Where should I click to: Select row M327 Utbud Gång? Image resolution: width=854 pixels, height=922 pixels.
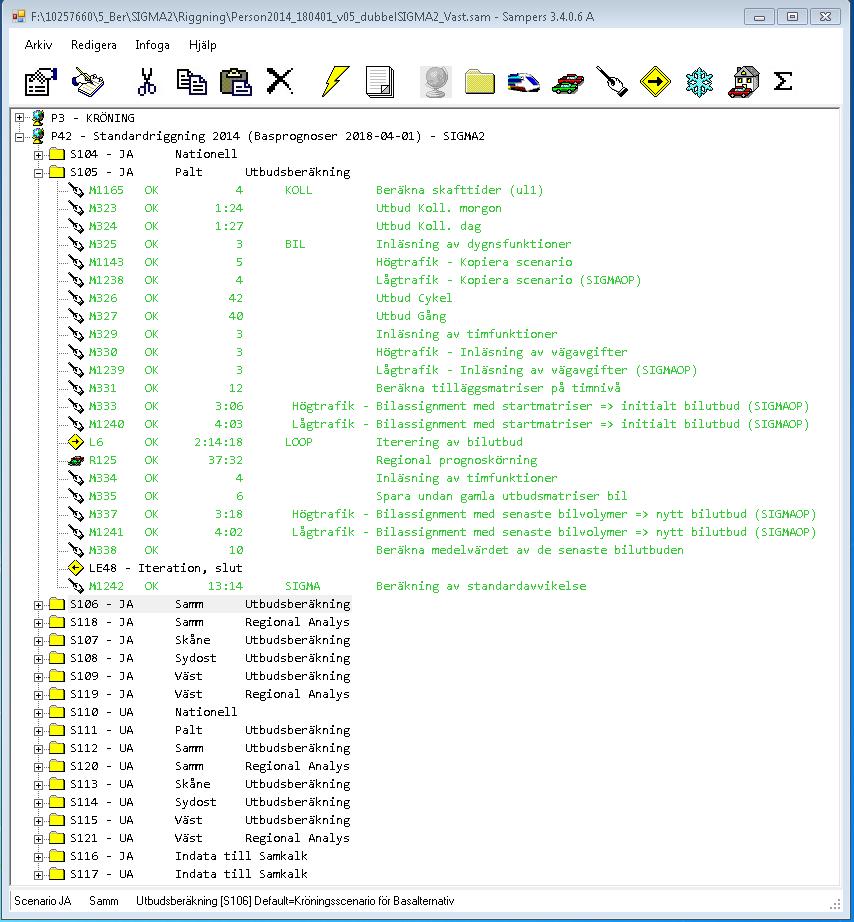coord(267,316)
